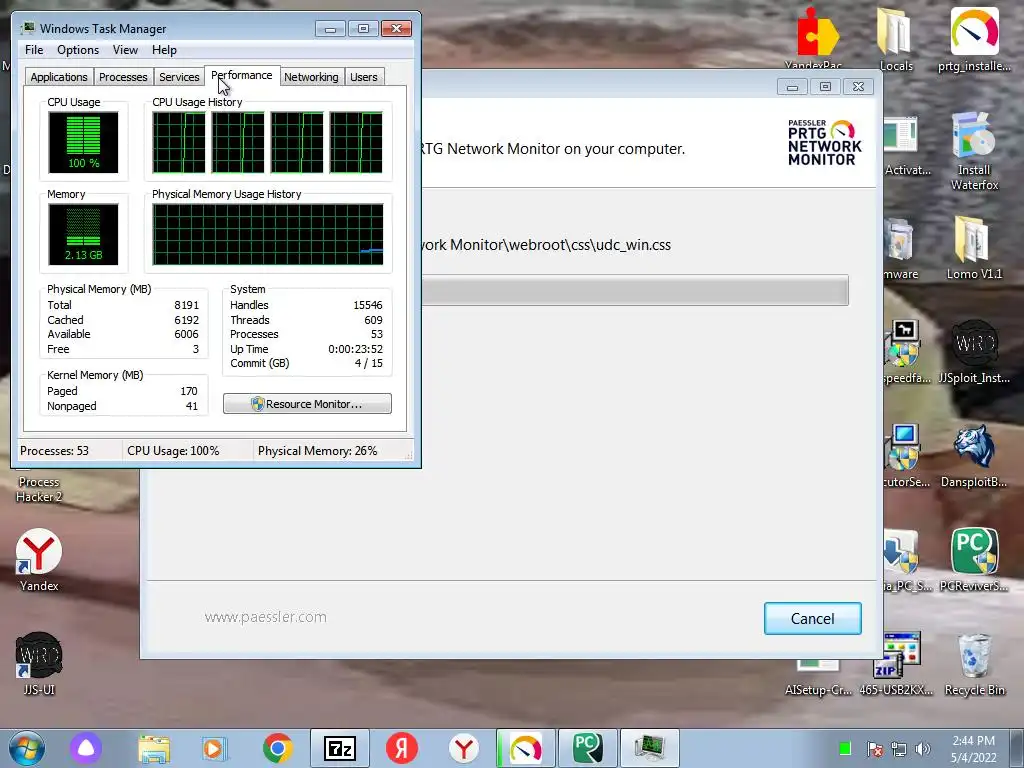Viewport: 1024px width, 768px height.
Task: Click the first CPU Usage History graph
Action: 179,142
